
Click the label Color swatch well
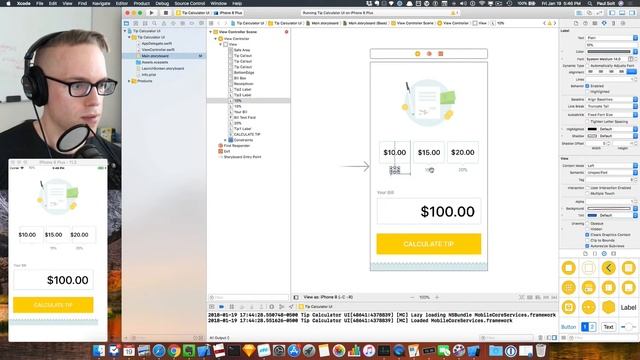point(609,52)
